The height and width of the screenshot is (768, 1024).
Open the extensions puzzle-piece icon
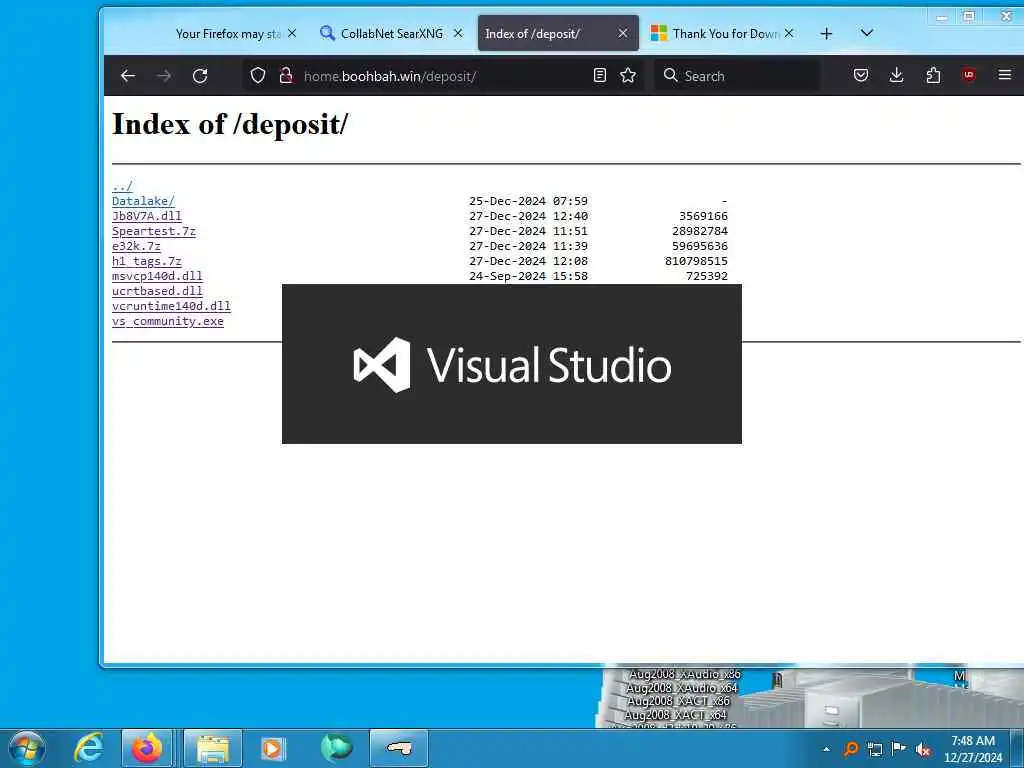pos(933,76)
